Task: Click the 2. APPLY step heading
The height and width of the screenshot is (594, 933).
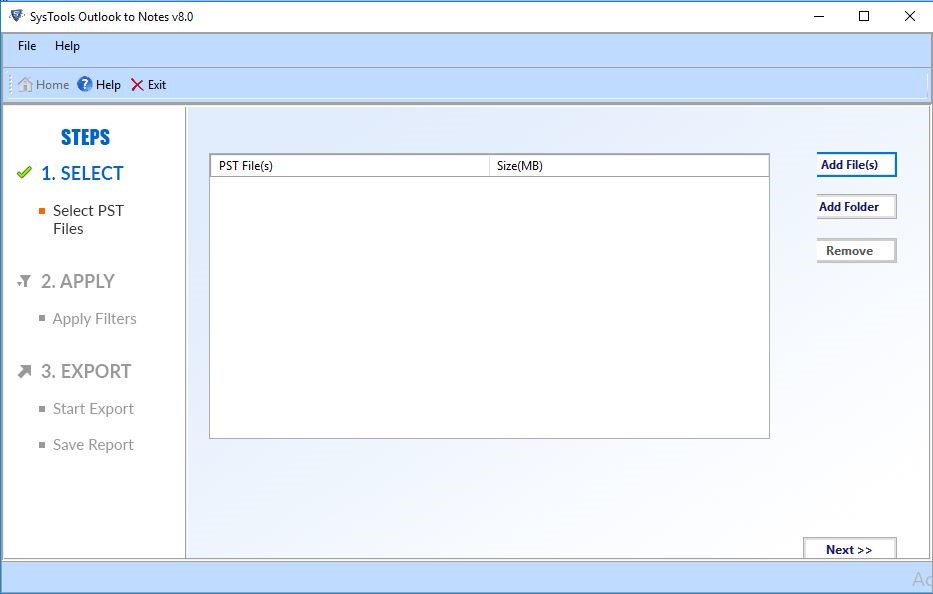Action: click(x=77, y=281)
